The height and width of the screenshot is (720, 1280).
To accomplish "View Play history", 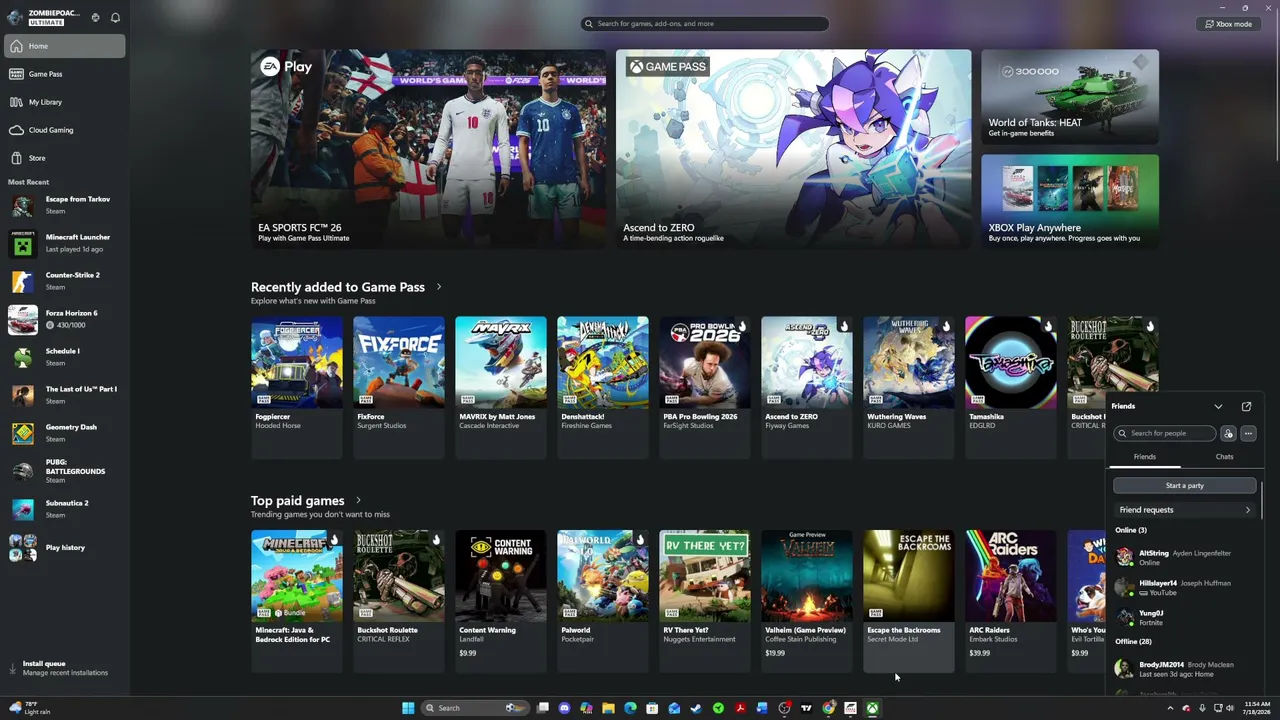I will [65, 547].
